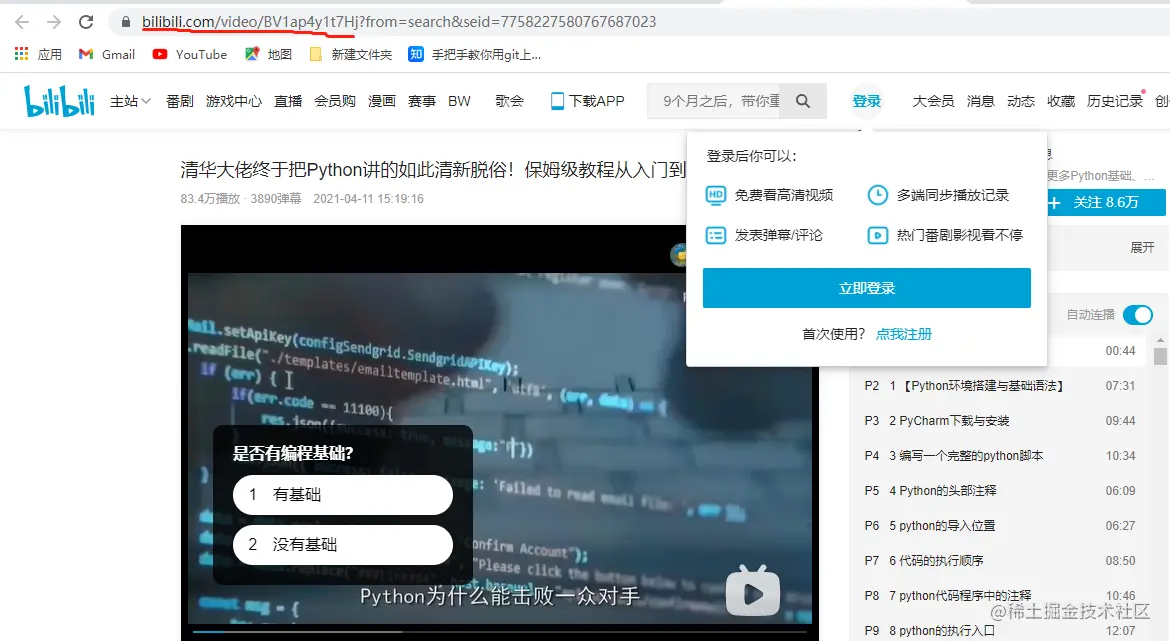Select the 没有基础 answer option

[342, 545]
